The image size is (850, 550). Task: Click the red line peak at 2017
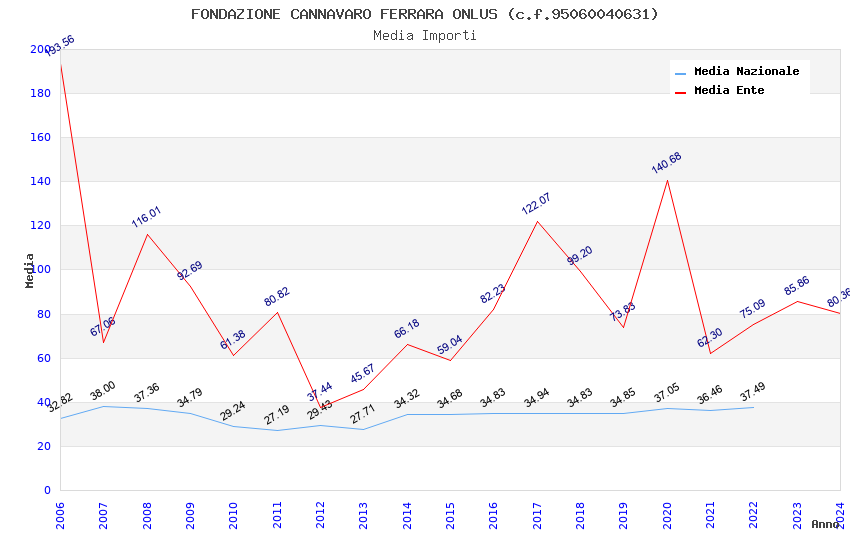point(537,221)
